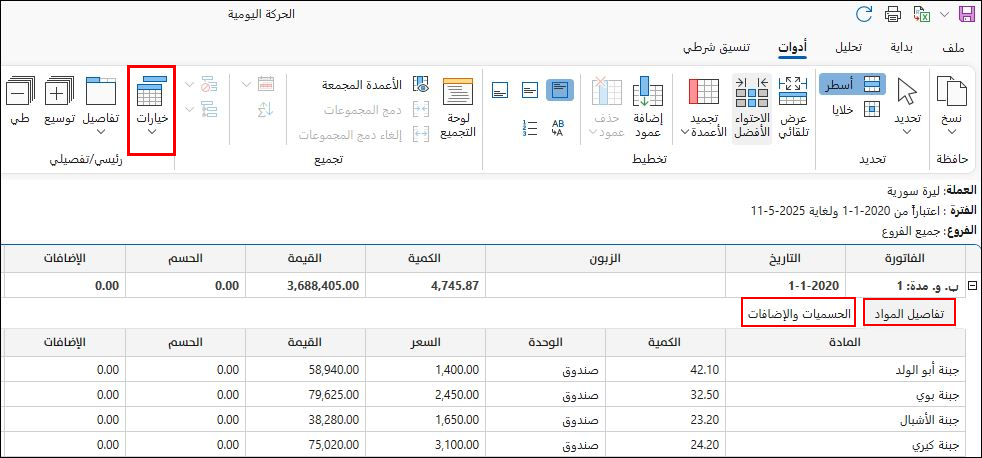Screen dimensions: 982x458
Task: Select the أدوات tools tab
Action: pyautogui.click(x=792, y=48)
